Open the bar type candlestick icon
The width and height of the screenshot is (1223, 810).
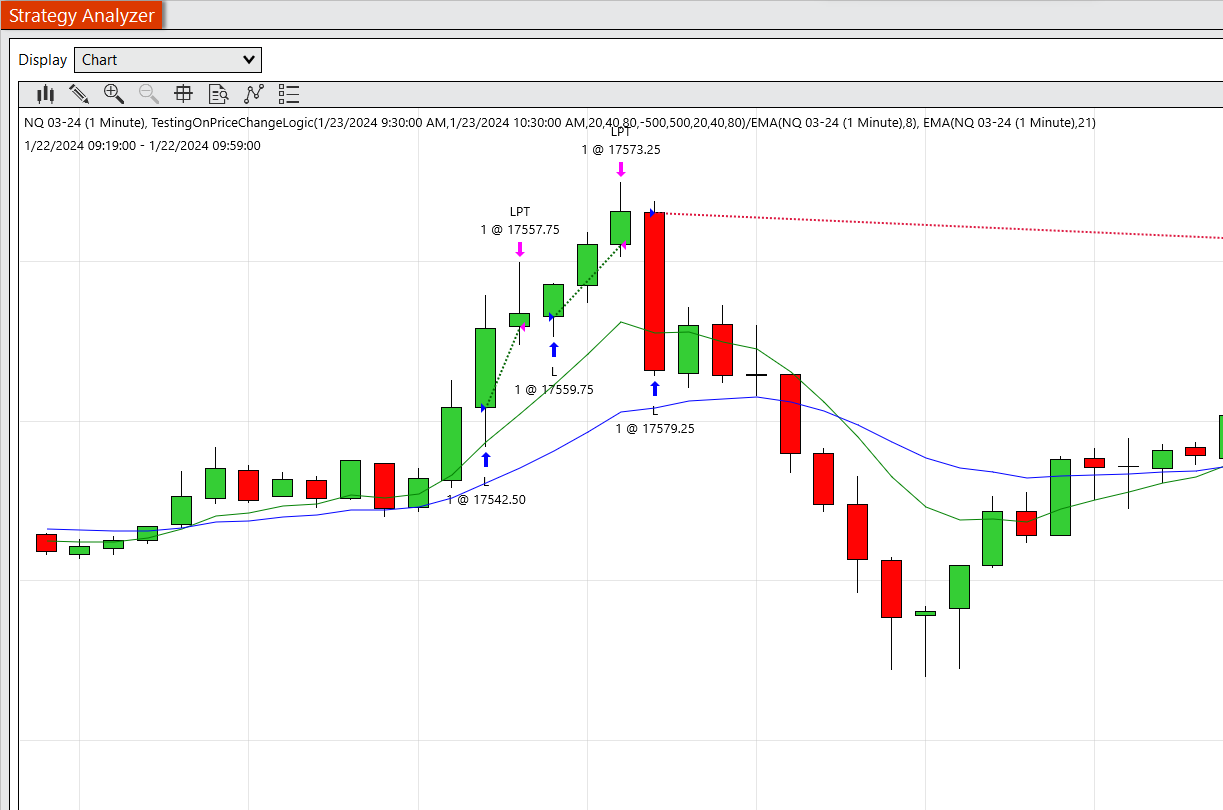click(46, 94)
